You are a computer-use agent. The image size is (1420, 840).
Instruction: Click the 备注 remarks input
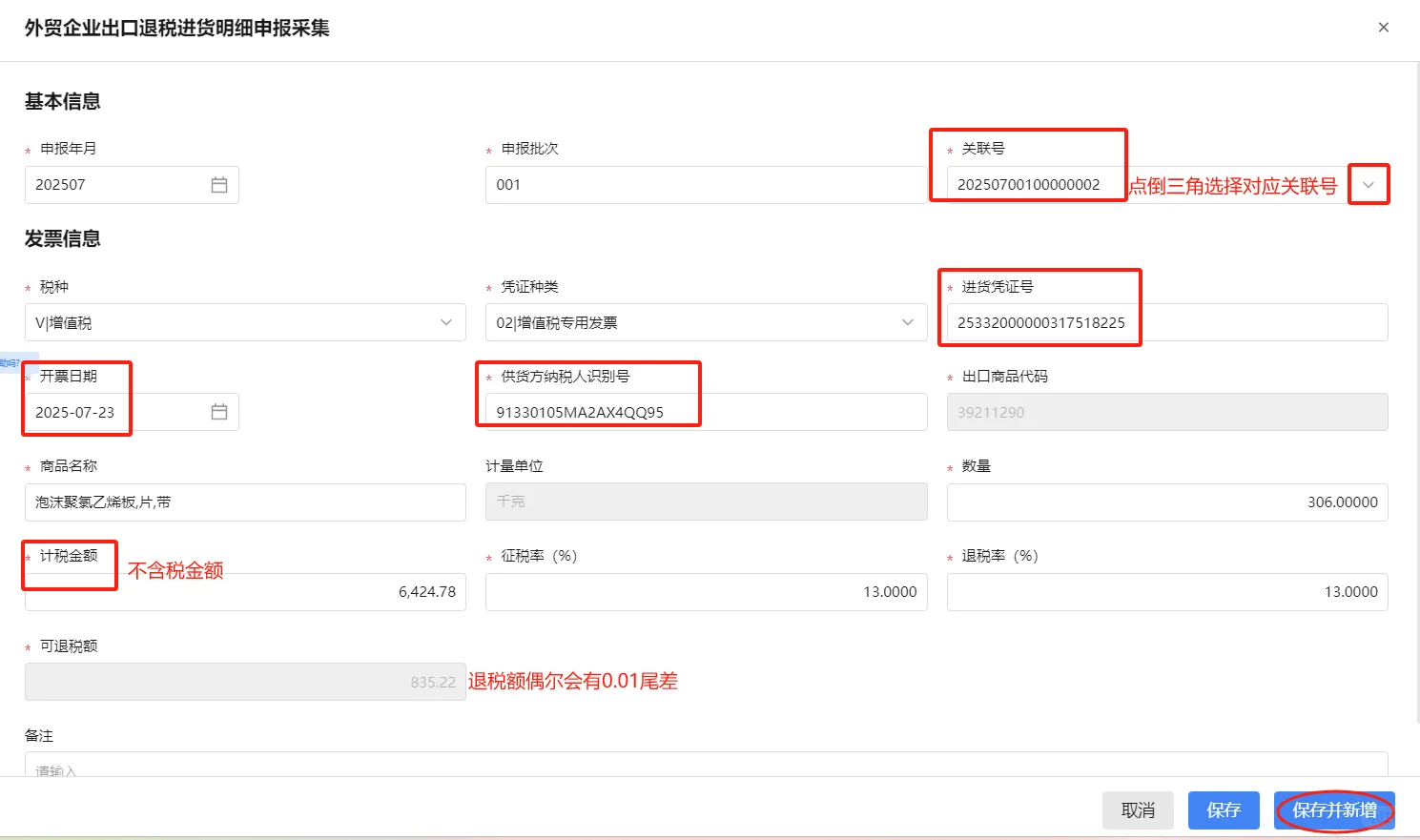tap(706, 770)
